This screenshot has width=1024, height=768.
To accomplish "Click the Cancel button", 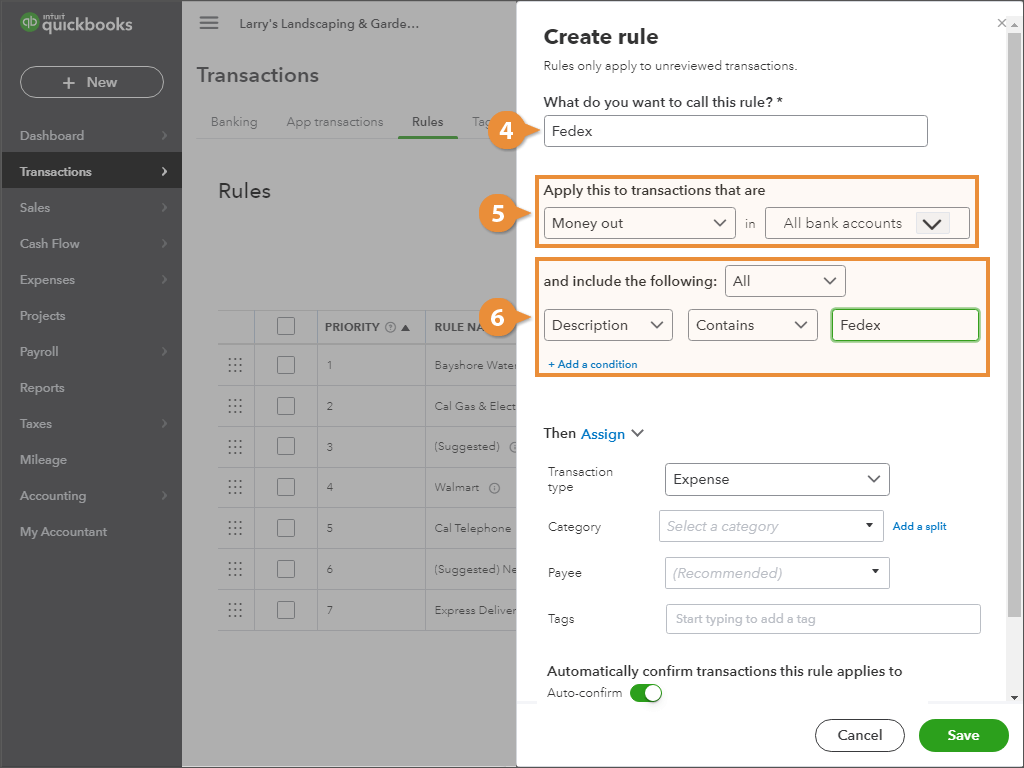I will click(x=859, y=735).
